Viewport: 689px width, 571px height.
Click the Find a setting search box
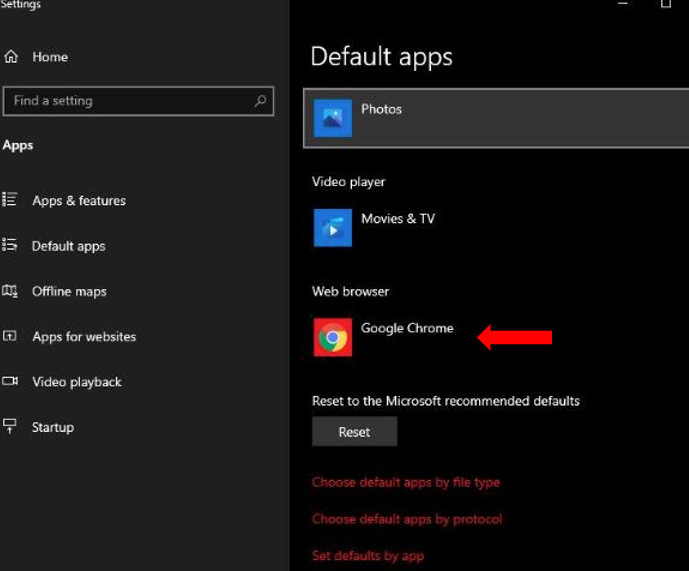tap(138, 101)
